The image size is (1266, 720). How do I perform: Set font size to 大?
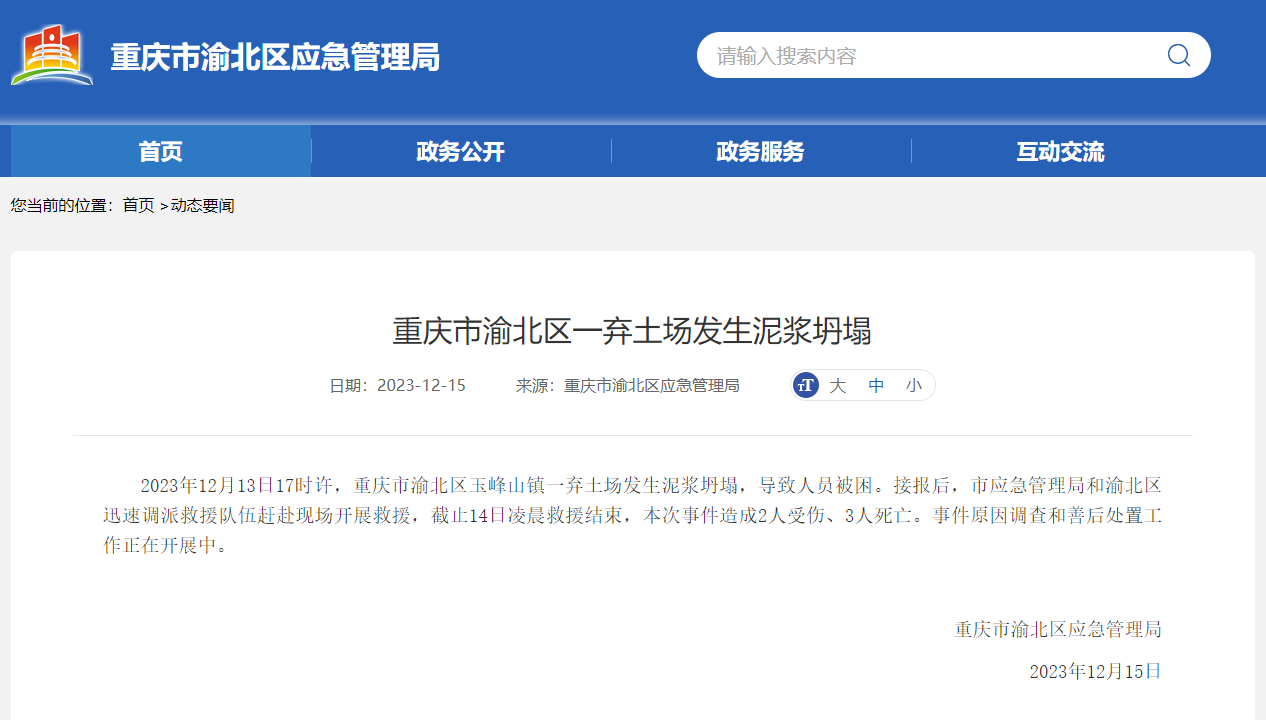(x=838, y=385)
